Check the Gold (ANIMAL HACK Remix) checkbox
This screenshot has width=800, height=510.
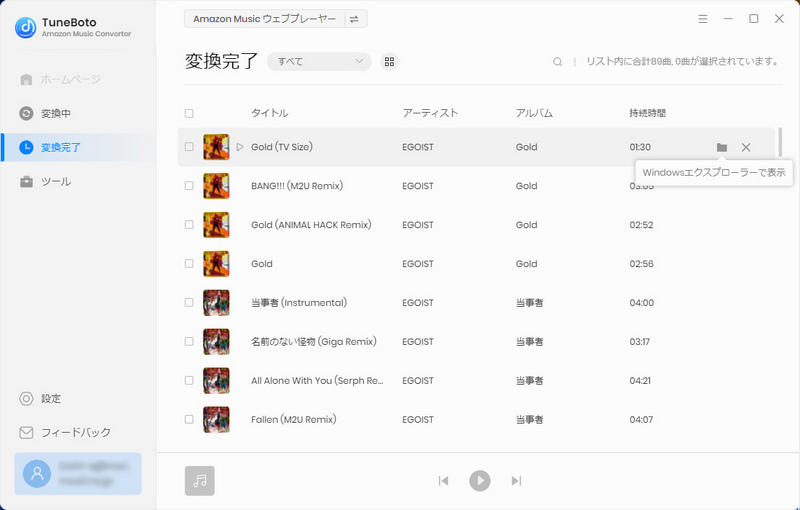click(x=189, y=225)
